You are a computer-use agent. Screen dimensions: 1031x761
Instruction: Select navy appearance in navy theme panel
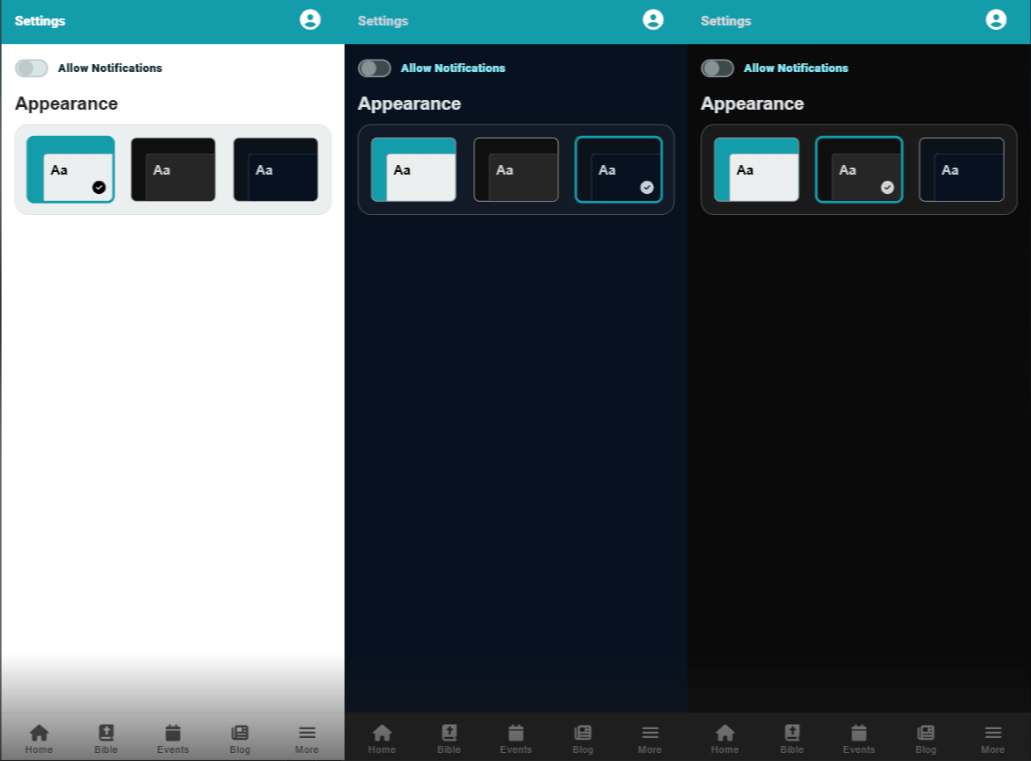tap(619, 169)
